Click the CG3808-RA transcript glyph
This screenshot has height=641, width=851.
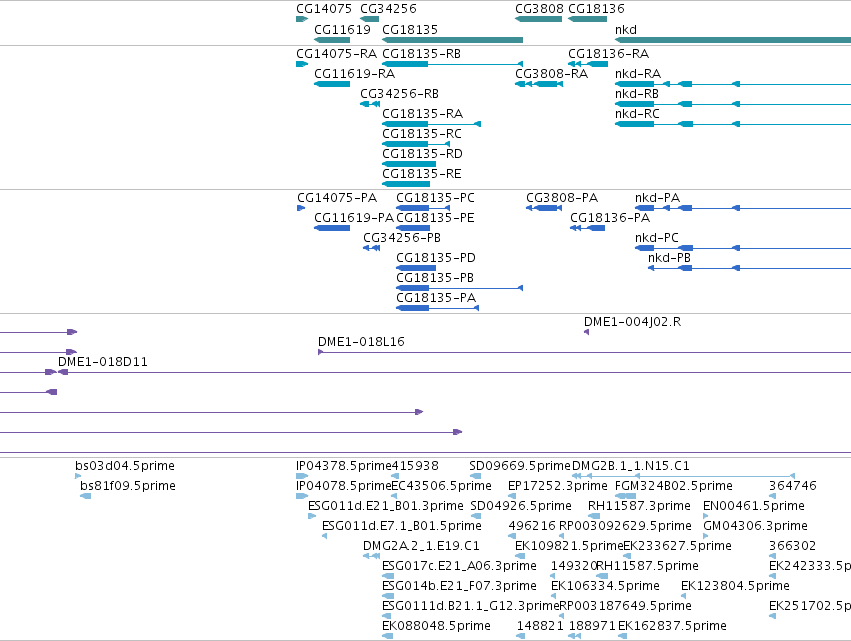point(539,84)
